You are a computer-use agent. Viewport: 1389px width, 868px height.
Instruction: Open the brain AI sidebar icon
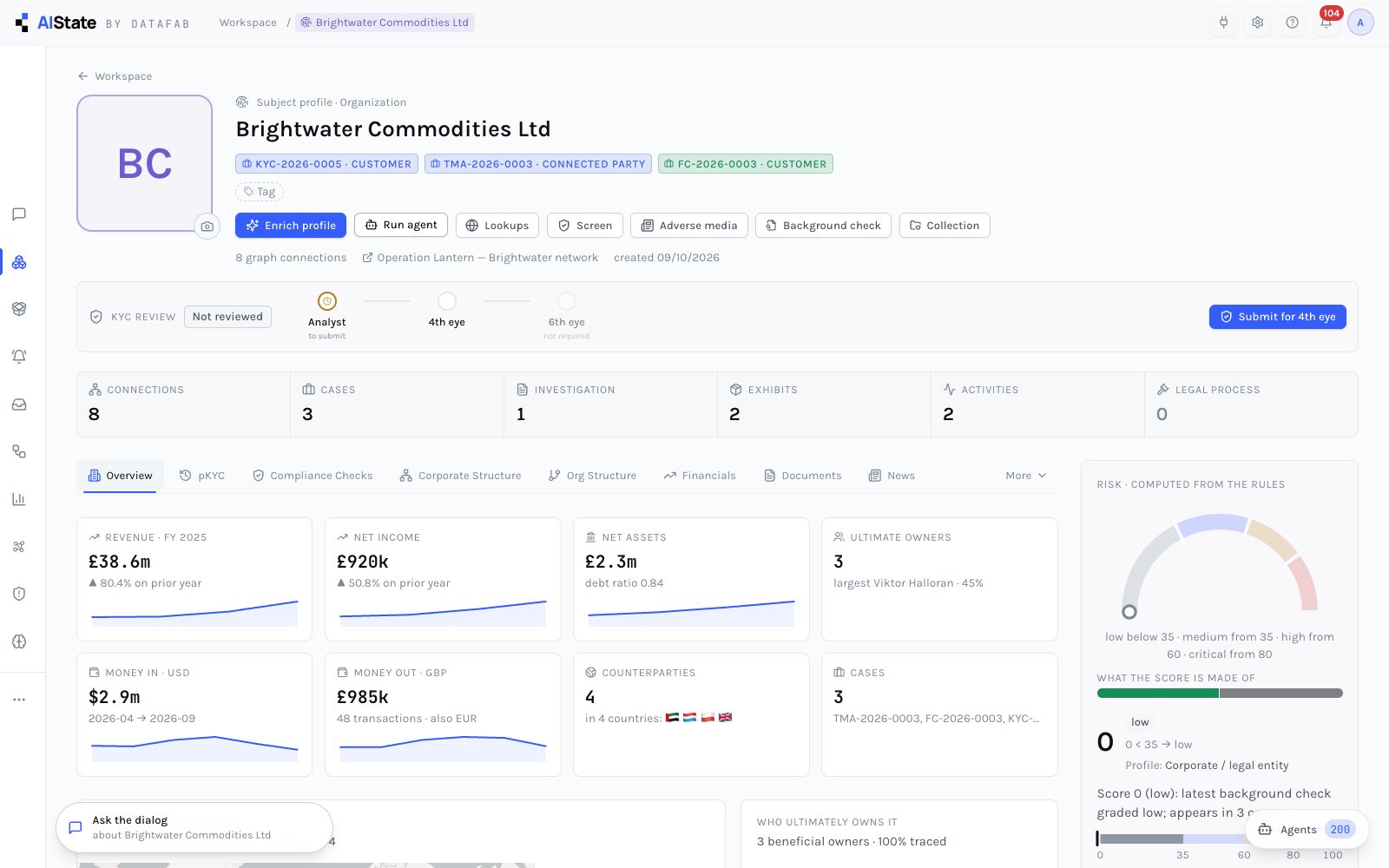[x=19, y=641]
